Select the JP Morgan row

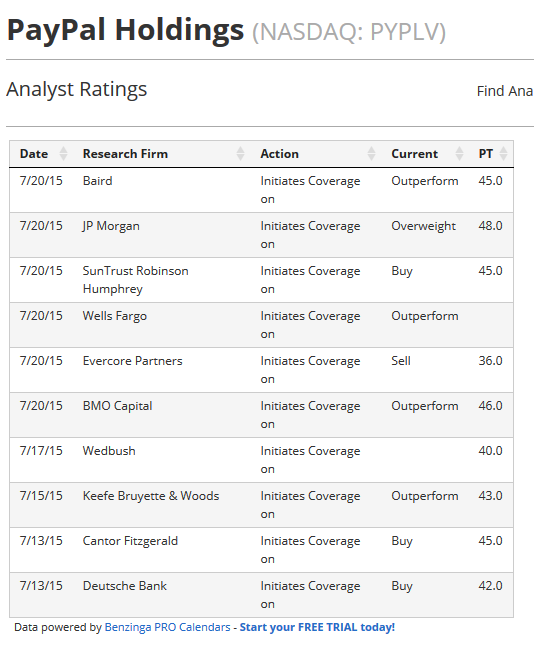point(261,235)
